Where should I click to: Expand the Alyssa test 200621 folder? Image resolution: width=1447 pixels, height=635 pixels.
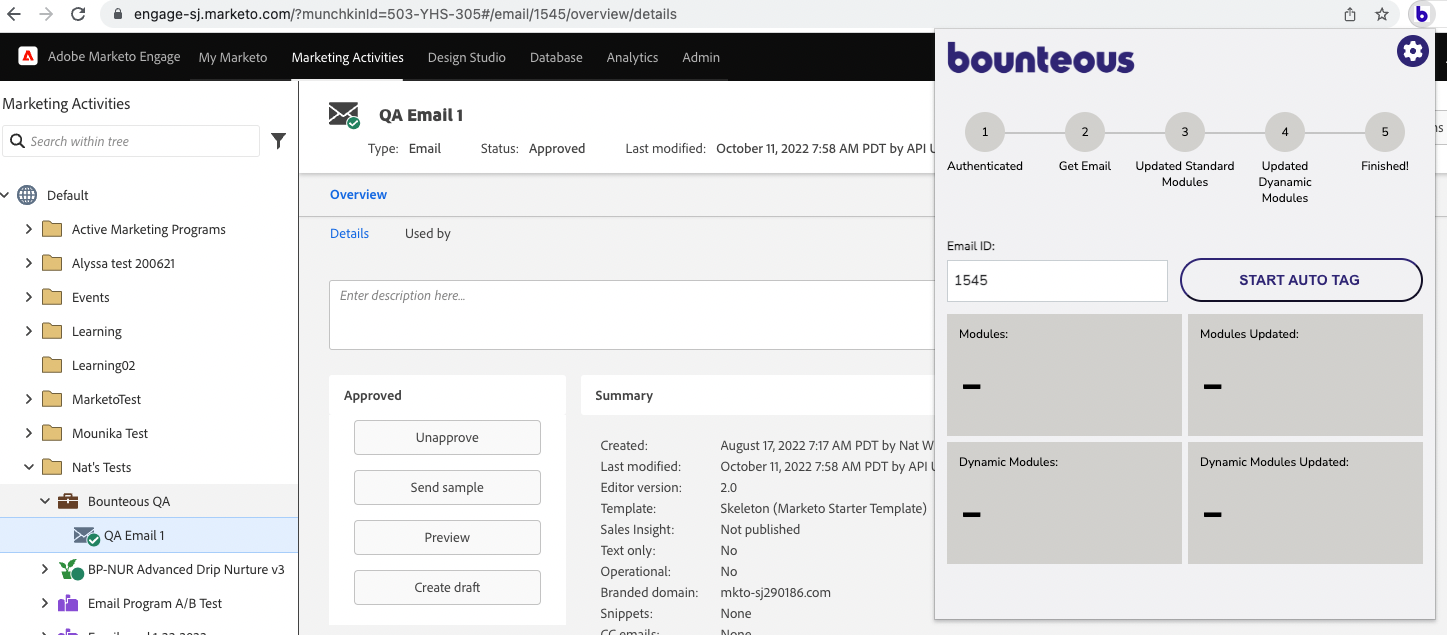click(28, 263)
